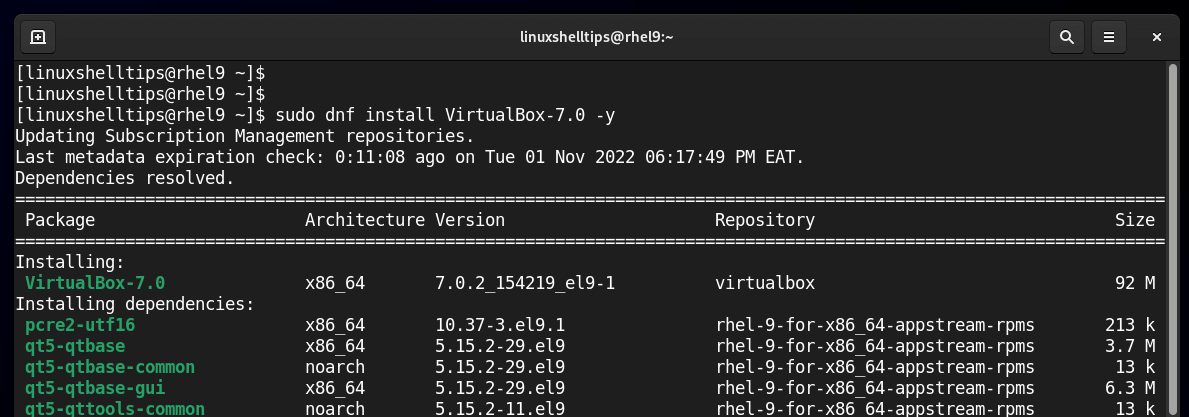Viewport: 1189px width, 417px height.
Task: Click the terminal vertical scrollbar
Action: (1173, 240)
